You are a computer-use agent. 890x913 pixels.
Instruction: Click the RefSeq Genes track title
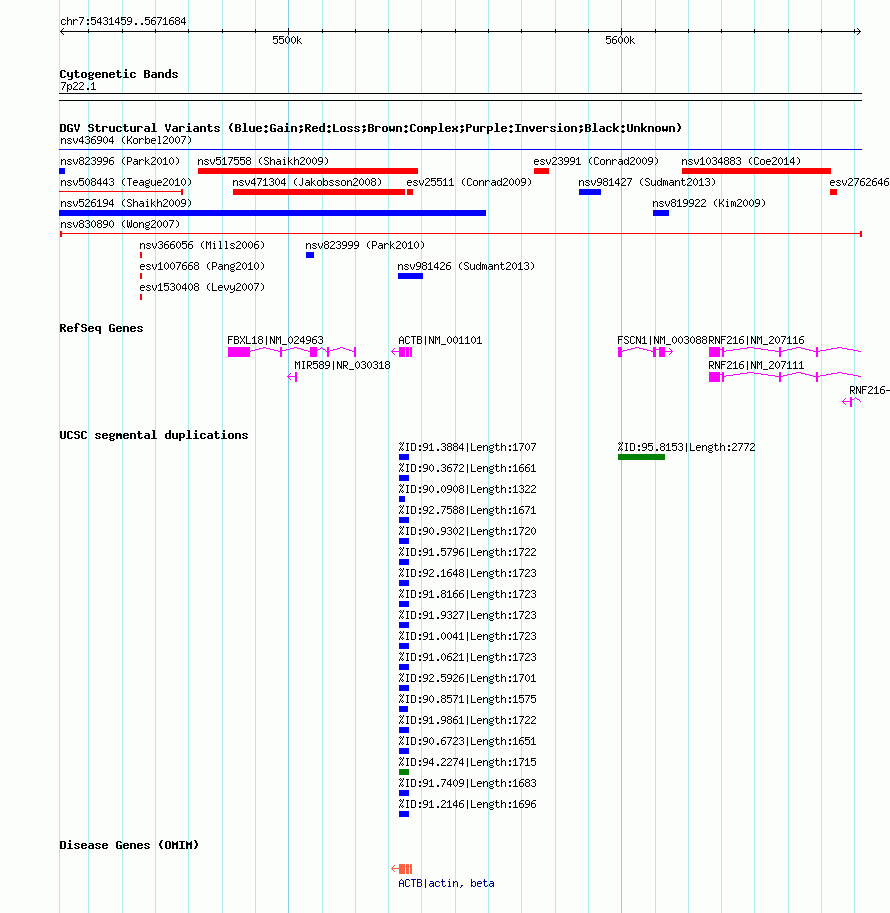(x=101, y=328)
